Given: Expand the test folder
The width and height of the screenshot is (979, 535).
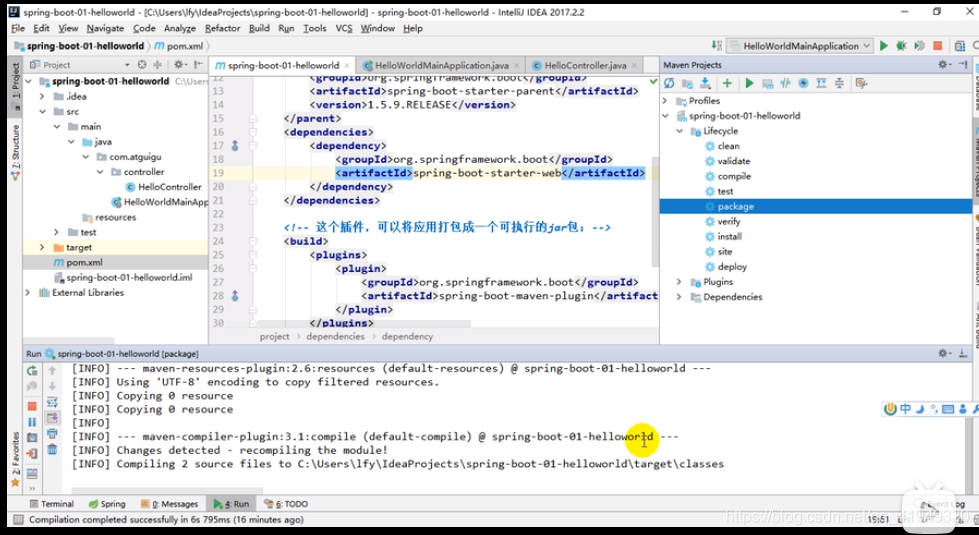Looking at the screenshot, I should coord(56,232).
